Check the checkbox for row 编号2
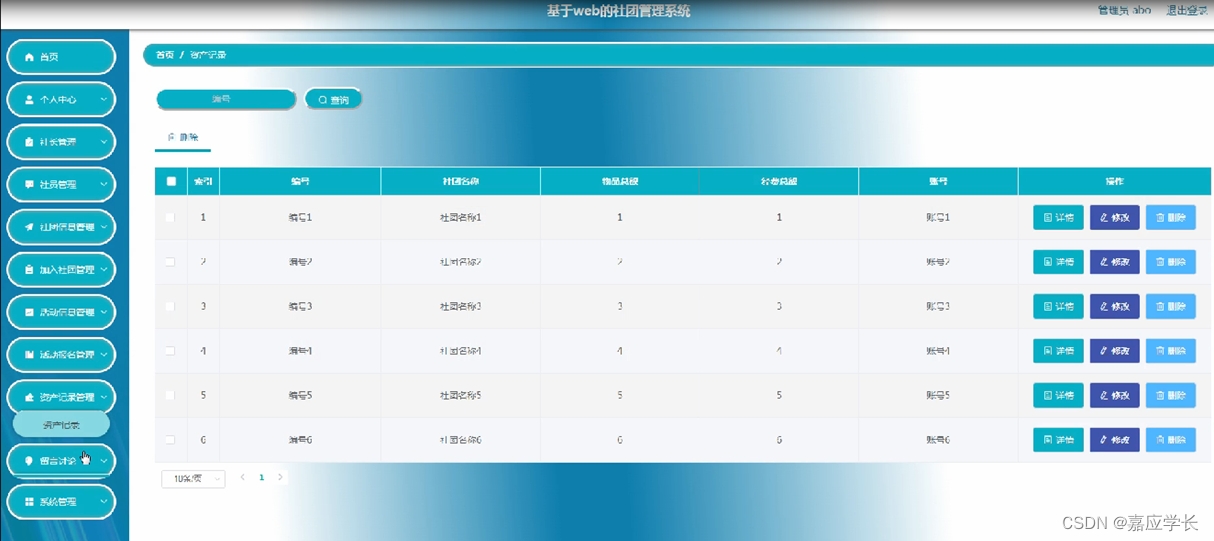1214x541 pixels. click(x=170, y=262)
